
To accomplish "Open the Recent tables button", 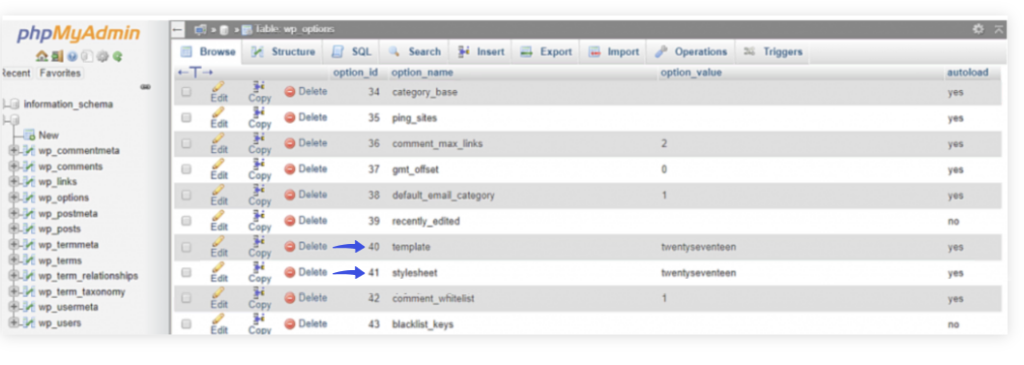I will click(x=16, y=73).
